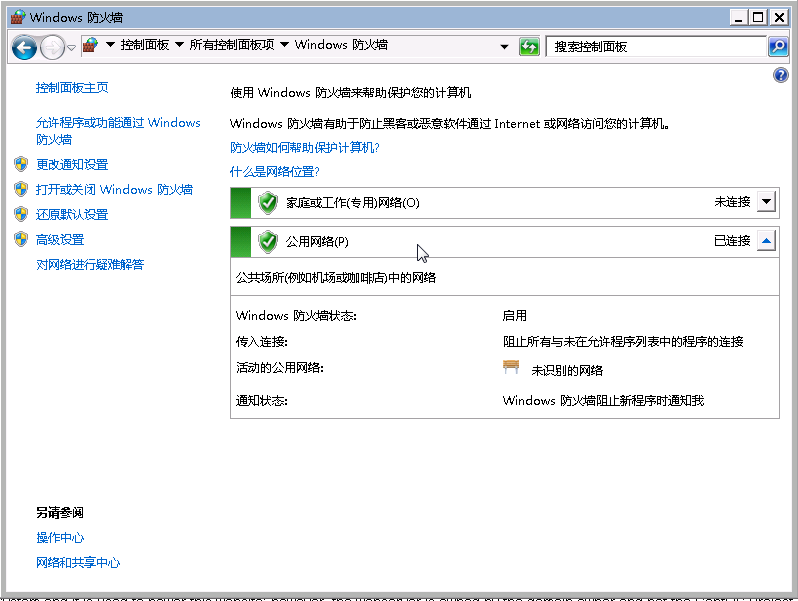
Task: Click the 阻止所有与未在允许程序列表中的程序的连接 value
Action: pos(623,341)
